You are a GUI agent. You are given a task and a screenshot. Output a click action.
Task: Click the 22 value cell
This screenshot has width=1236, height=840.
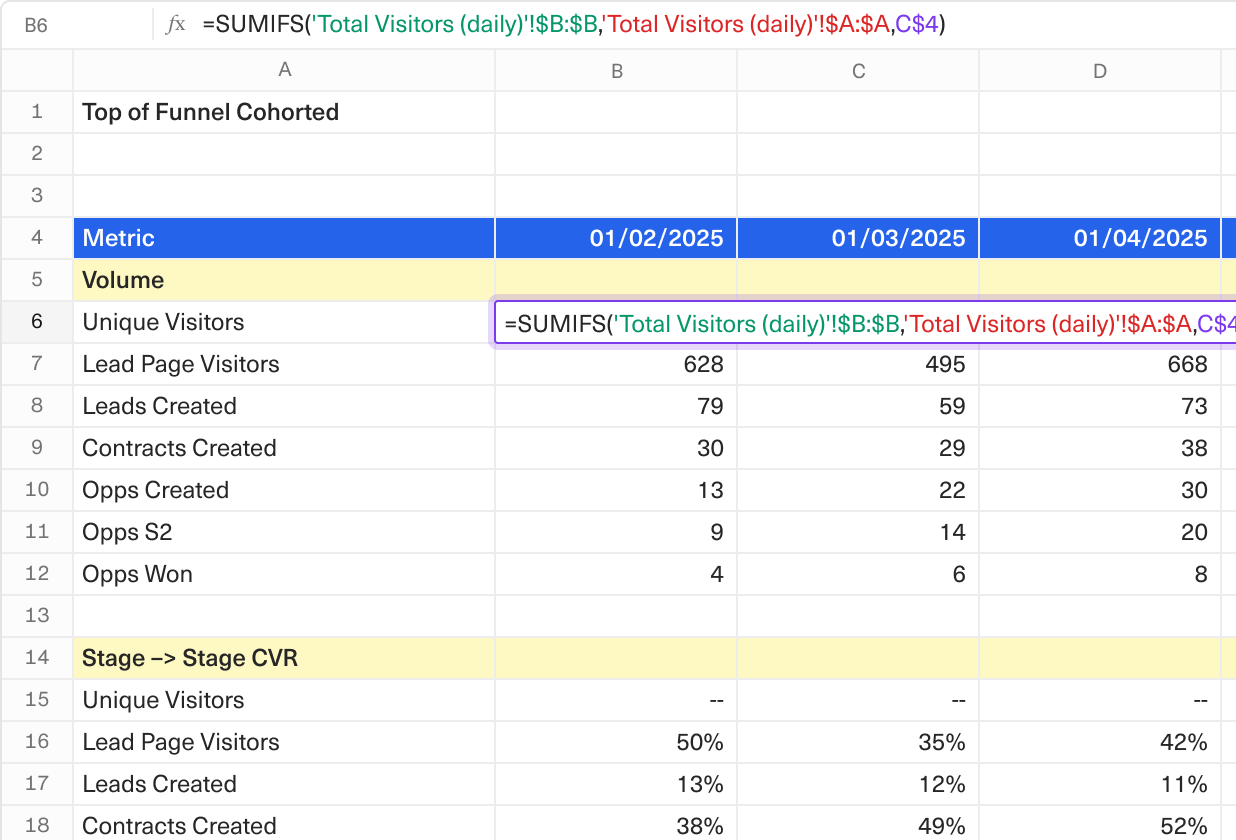(859, 490)
